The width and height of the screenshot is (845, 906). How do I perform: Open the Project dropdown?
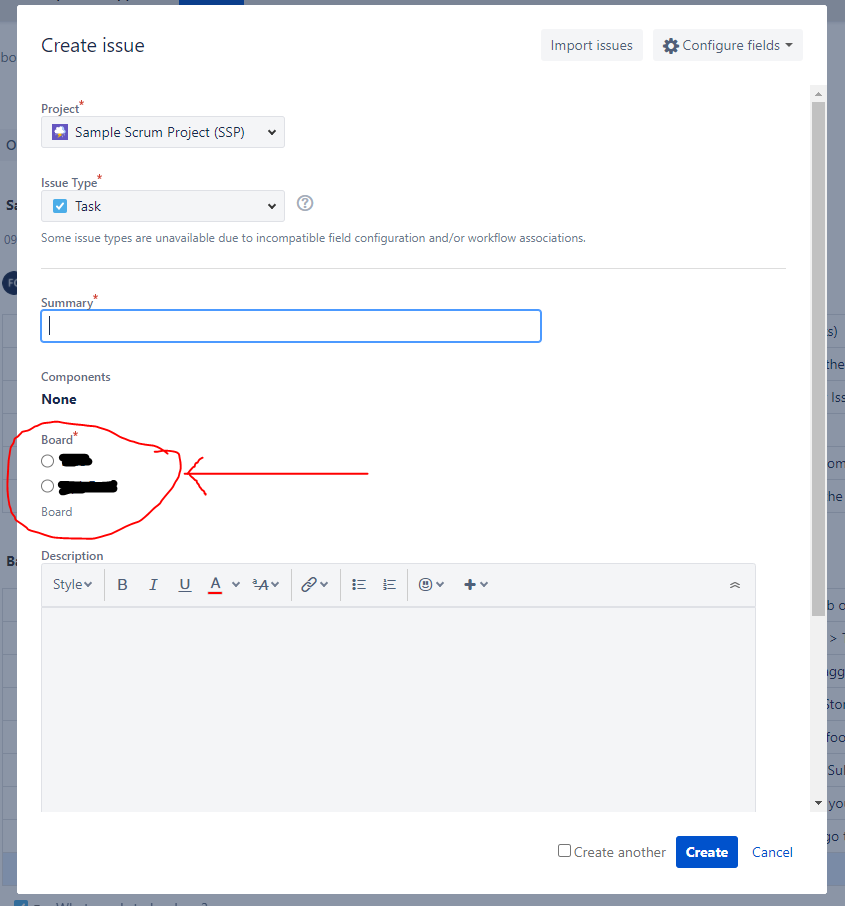pyautogui.click(x=162, y=131)
